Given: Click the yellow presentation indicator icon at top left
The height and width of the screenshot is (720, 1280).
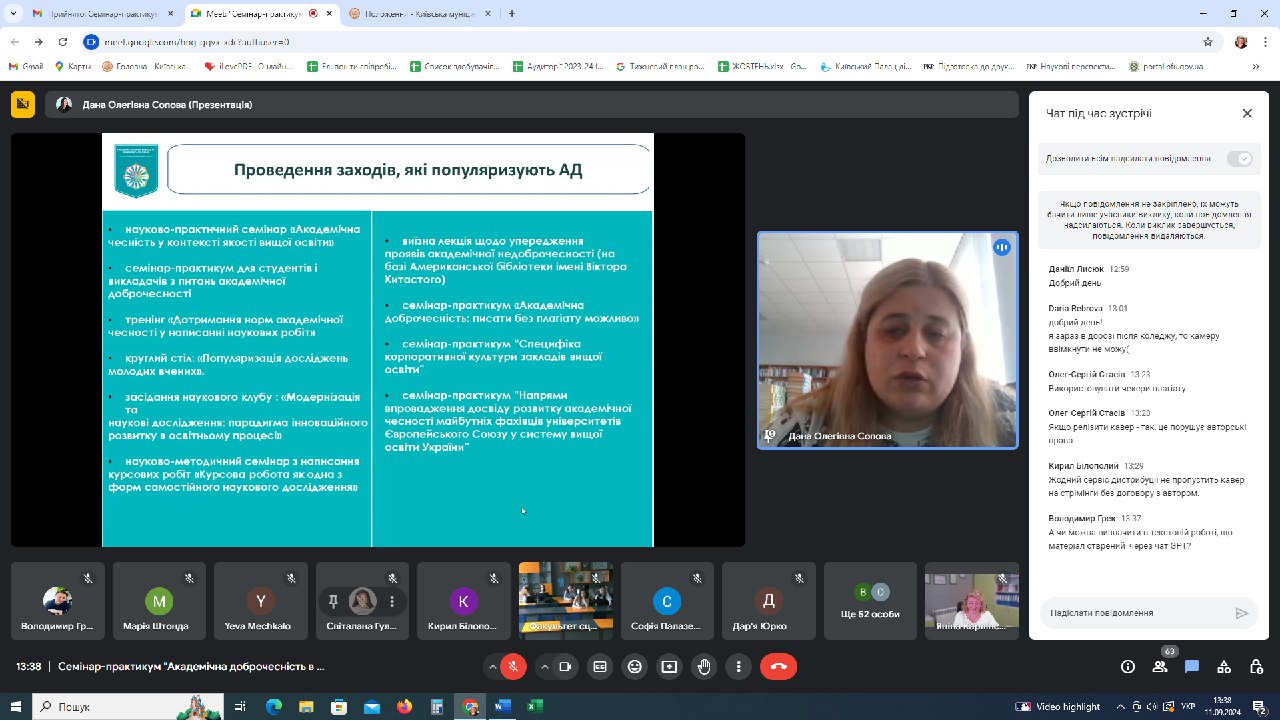Looking at the screenshot, I should pos(23,104).
